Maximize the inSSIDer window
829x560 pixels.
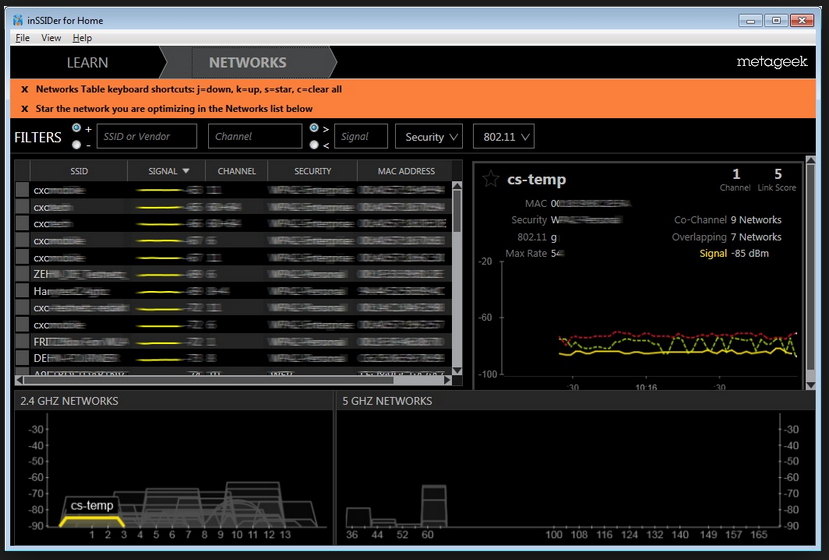[x=776, y=21]
